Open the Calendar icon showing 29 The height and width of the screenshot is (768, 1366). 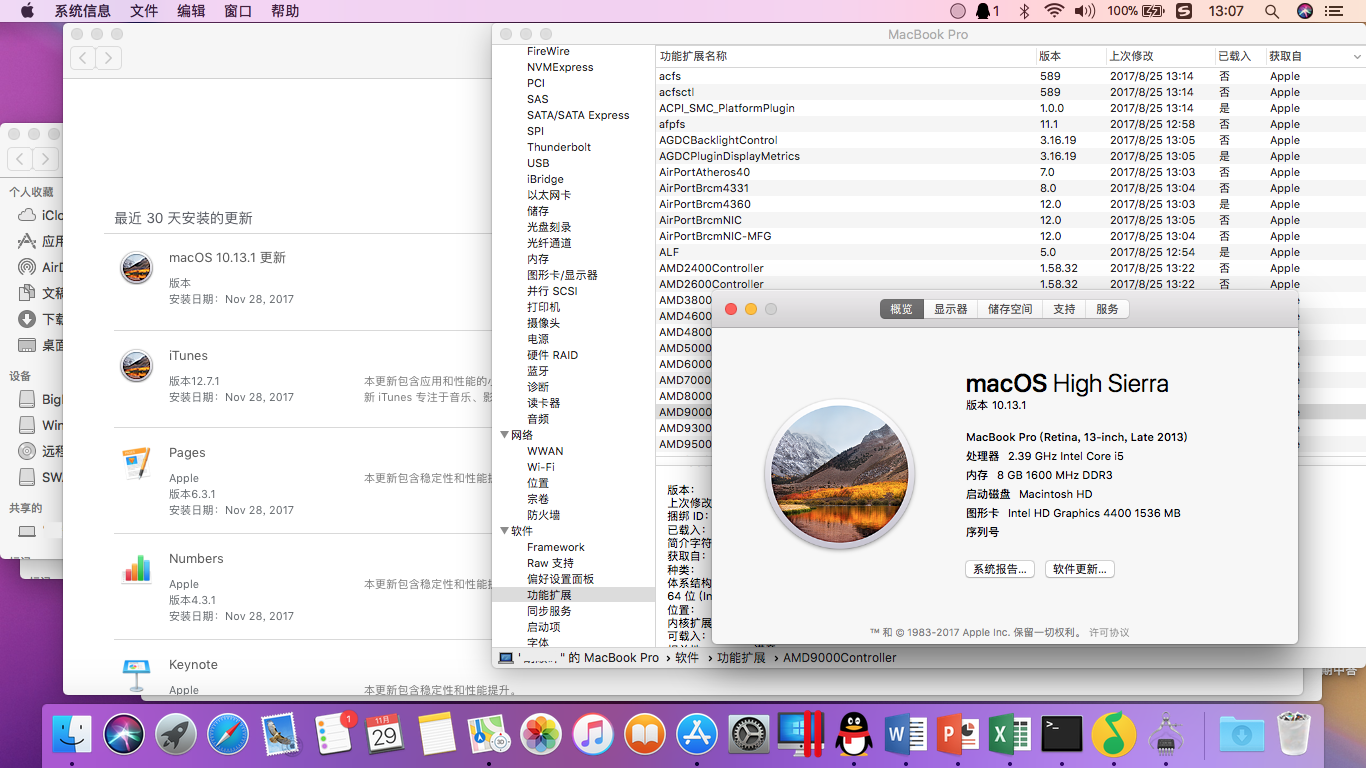coord(384,736)
